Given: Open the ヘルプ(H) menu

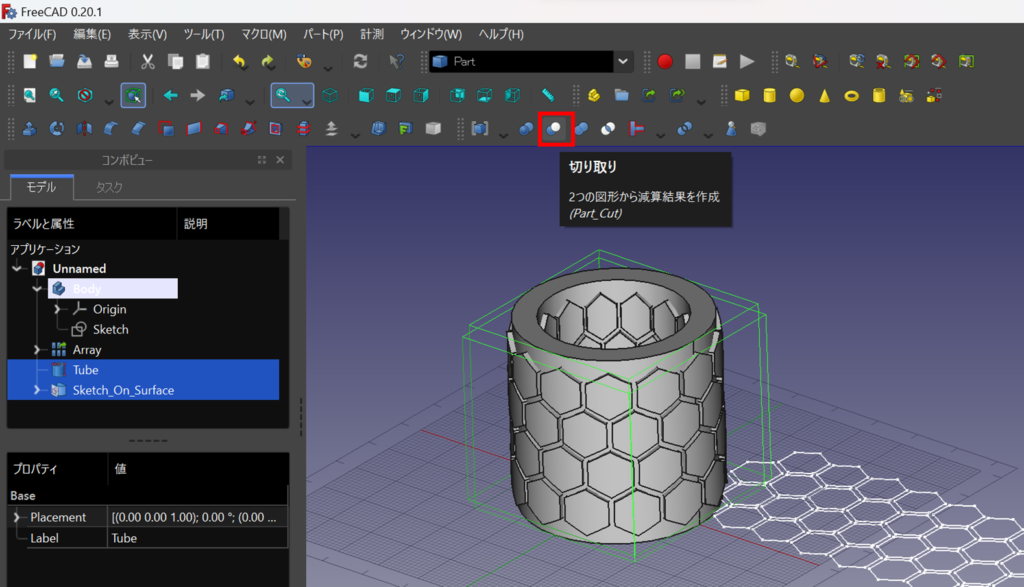Looking at the screenshot, I should coord(501,34).
